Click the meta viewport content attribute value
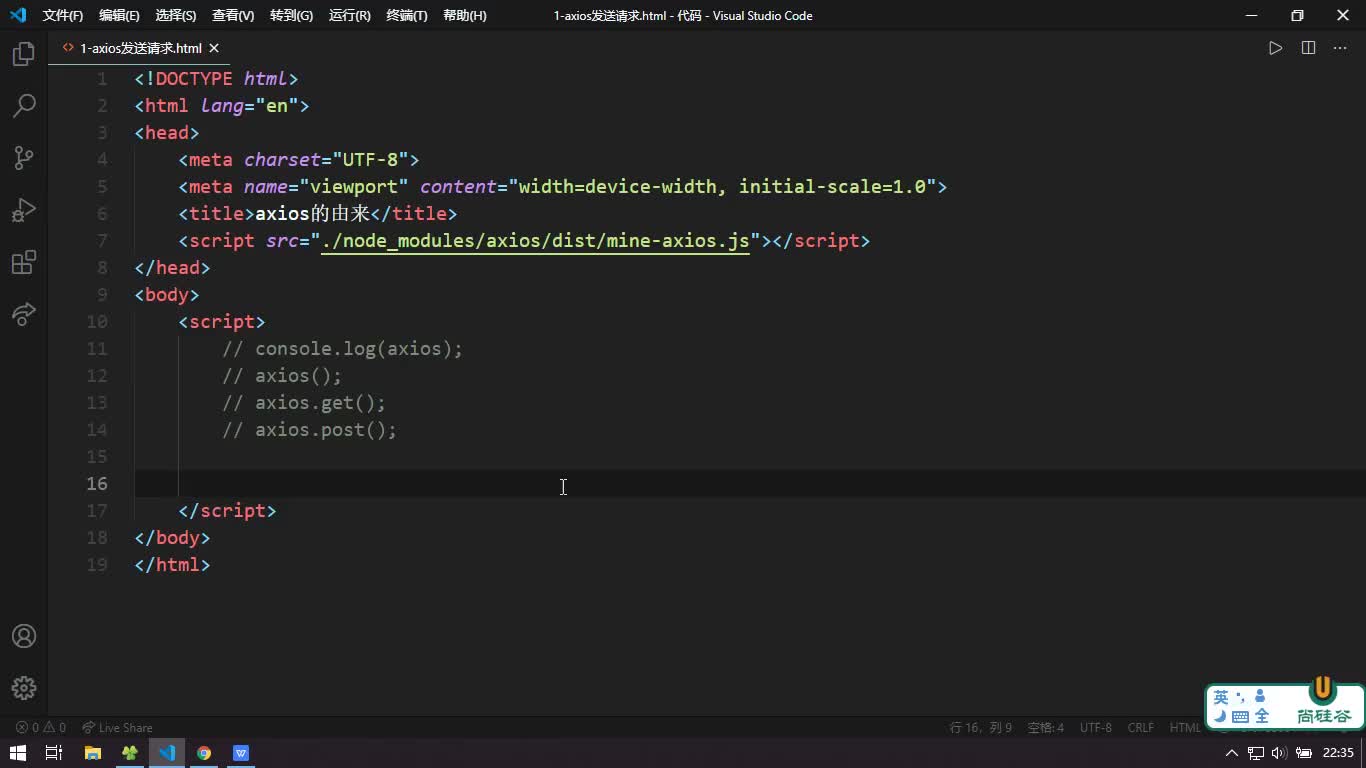This screenshot has width=1366, height=768. [723, 187]
